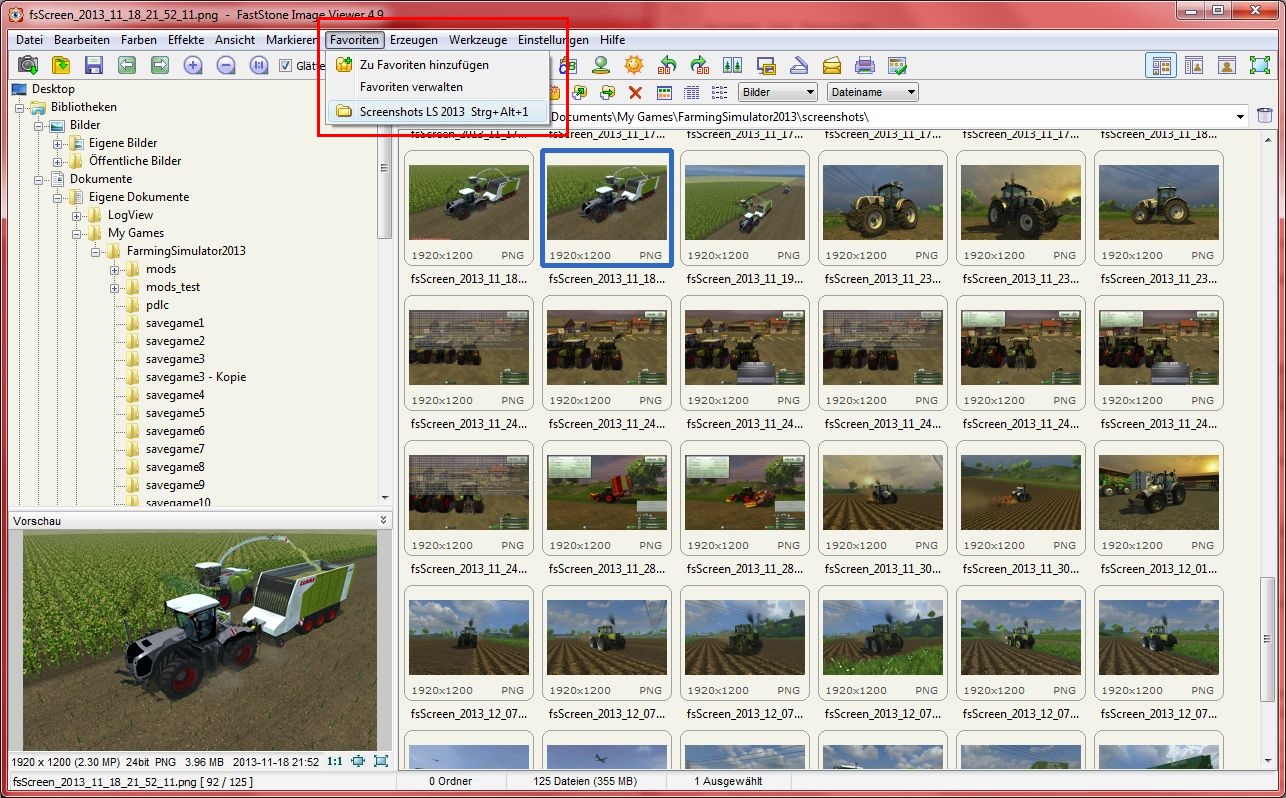
Task: Select Screenshots LS 2013 favorite entry
Action: click(x=443, y=111)
